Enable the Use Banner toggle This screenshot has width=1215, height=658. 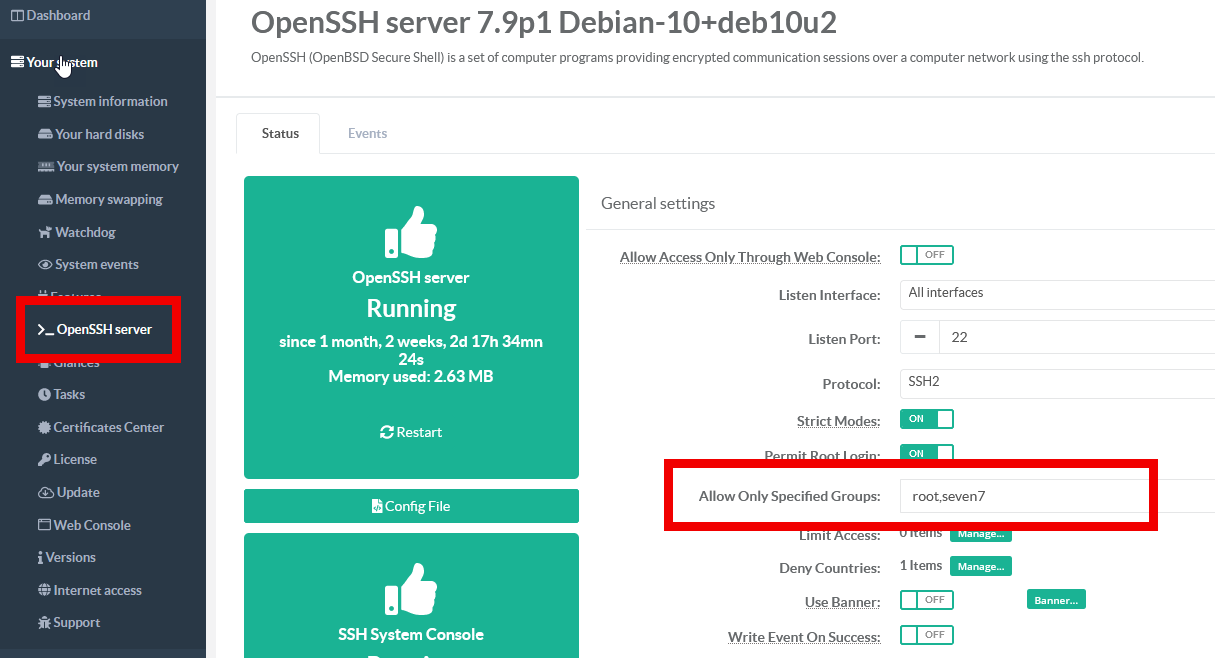pos(926,600)
